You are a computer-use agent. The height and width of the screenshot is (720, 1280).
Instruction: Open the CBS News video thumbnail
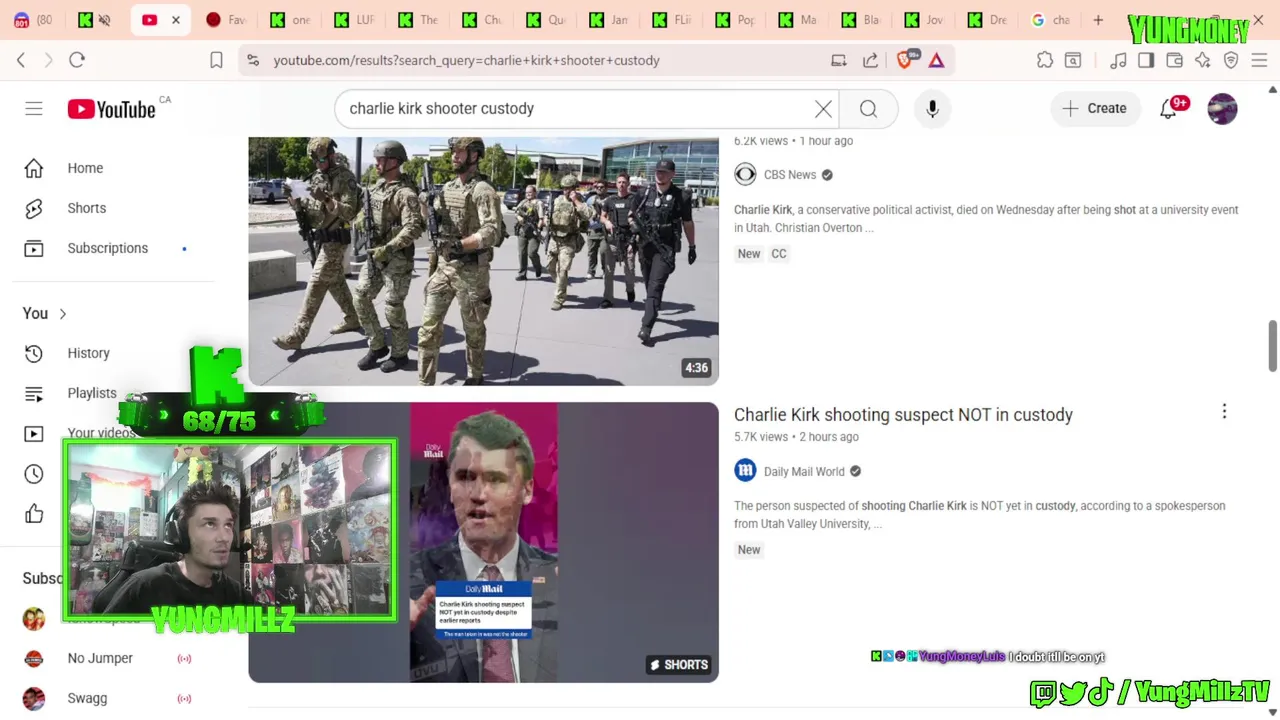[x=483, y=260]
